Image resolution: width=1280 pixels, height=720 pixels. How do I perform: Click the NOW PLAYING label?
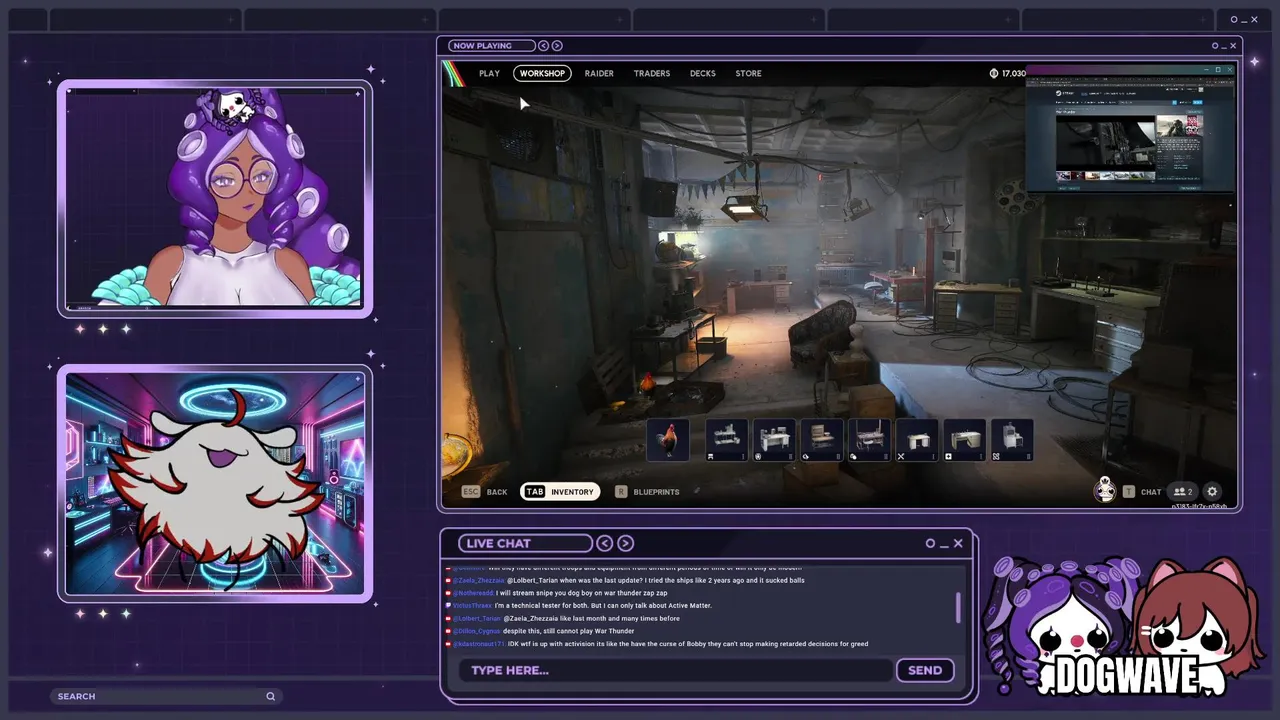pyautogui.click(x=482, y=46)
